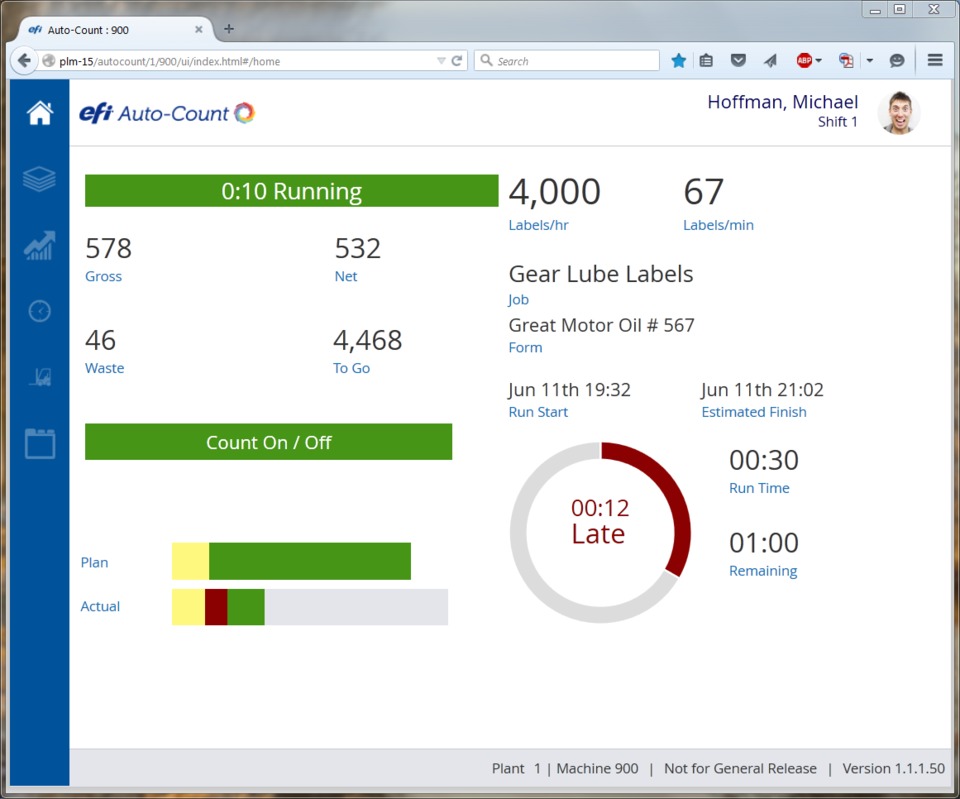Click the 578 gross count value
The width and height of the screenshot is (960, 799).
tap(108, 249)
